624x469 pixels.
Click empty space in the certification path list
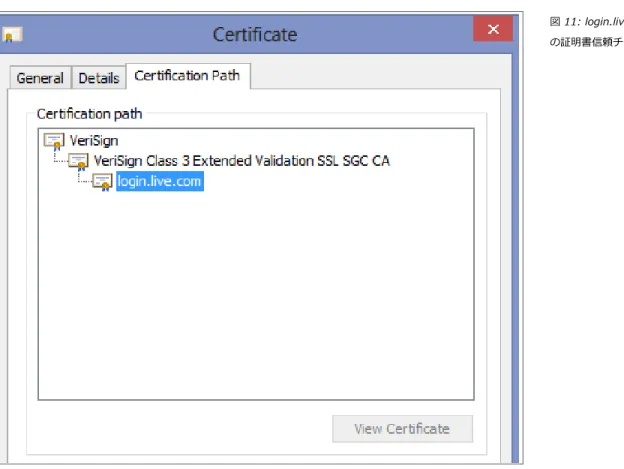coord(256,294)
